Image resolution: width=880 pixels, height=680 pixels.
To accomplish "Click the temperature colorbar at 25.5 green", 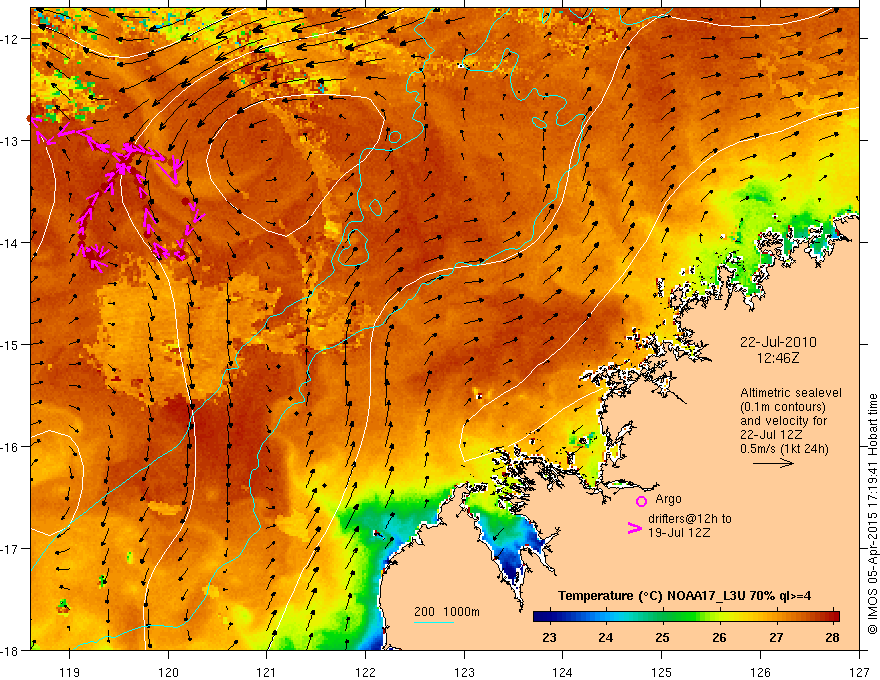I will [691, 616].
